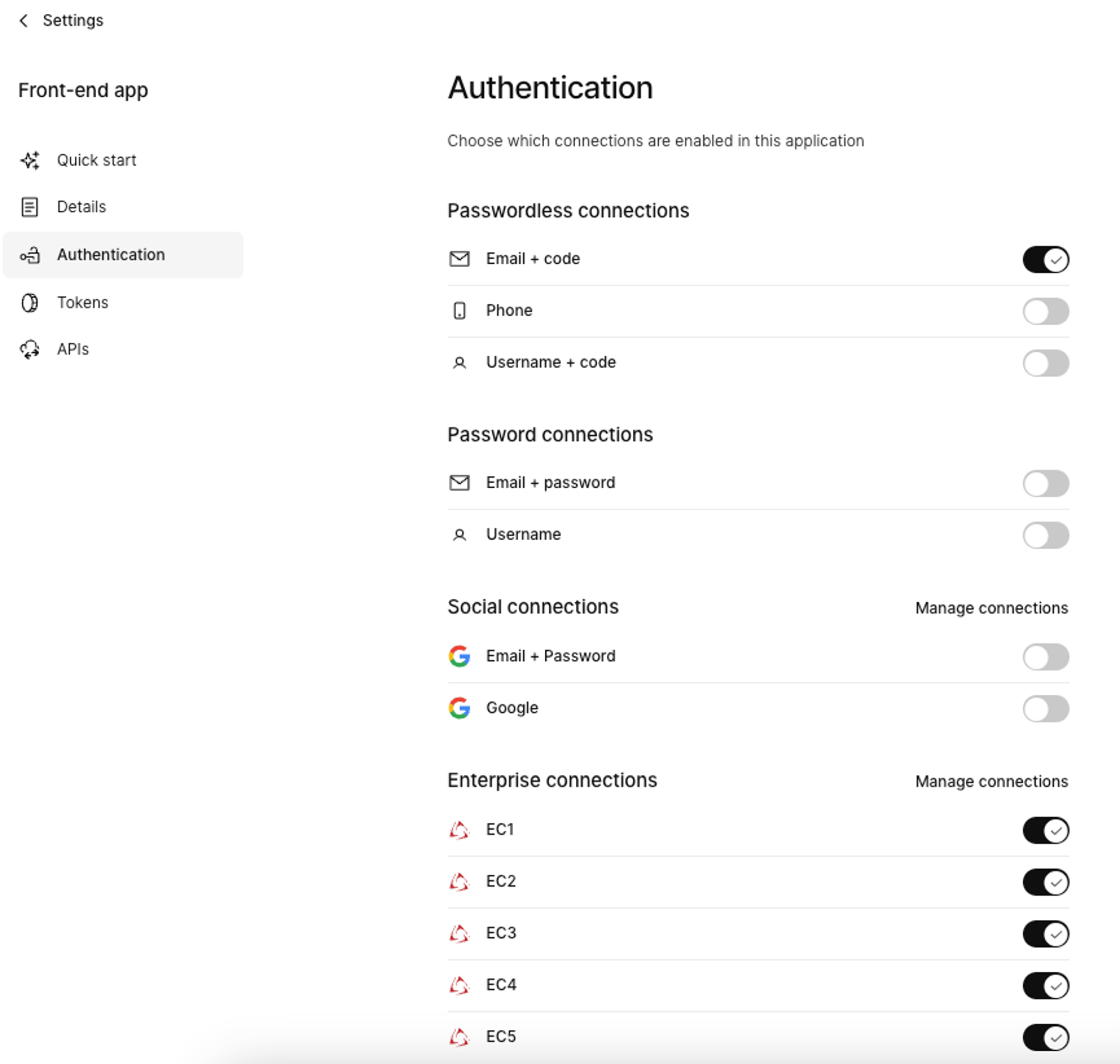The width and height of the screenshot is (1120, 1064).
Task: Click the red icon beside EC4
Action: coord(459,985)
